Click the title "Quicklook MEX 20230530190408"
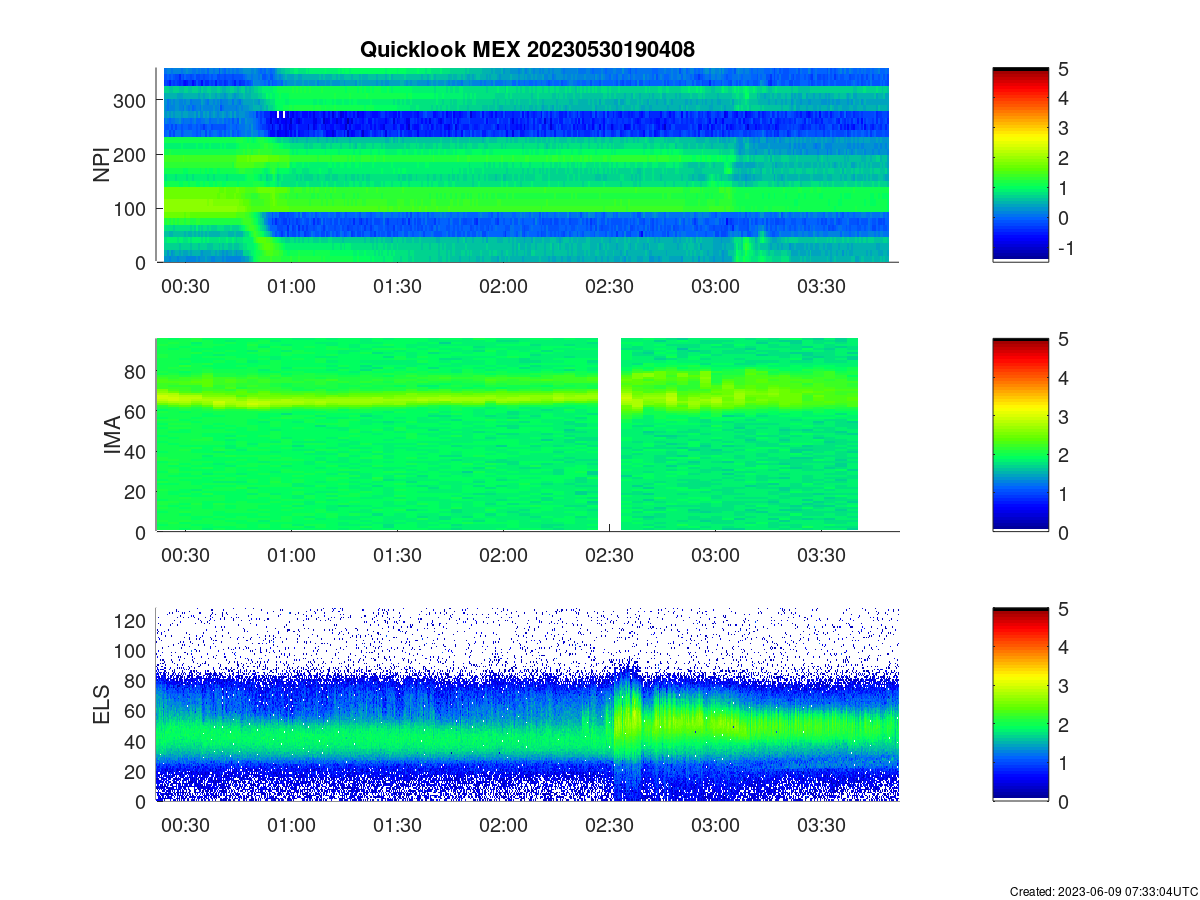 click(x=527, y=48)
